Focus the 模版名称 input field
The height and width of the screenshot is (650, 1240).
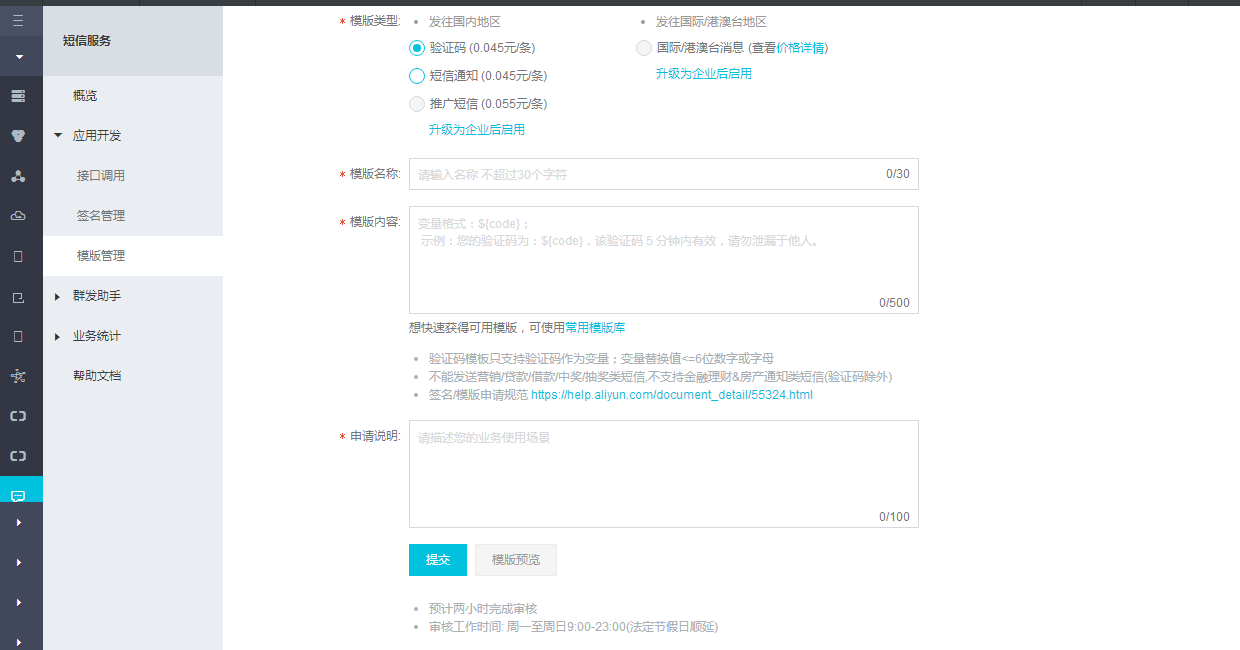tap(650, 174)
